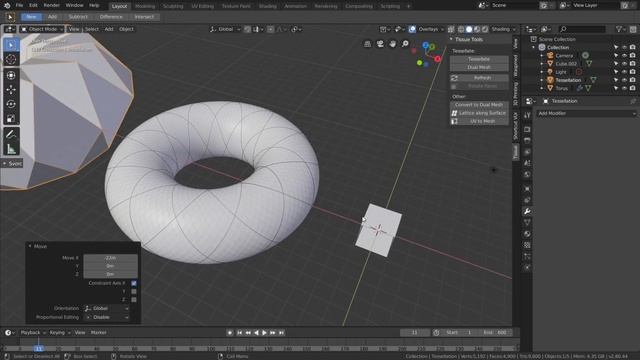Select the Rotate tool
Screen dimensions: 640x360
pos(11,104)
